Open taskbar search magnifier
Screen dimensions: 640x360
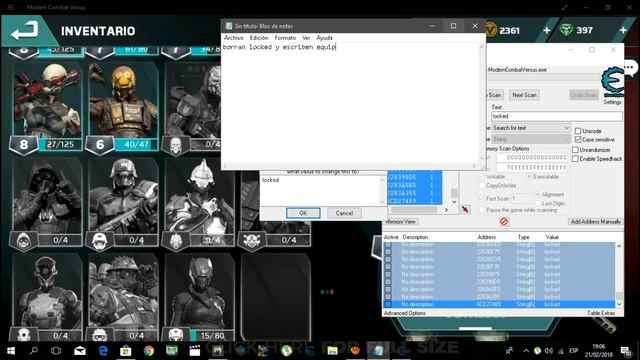tap(33, 351)
